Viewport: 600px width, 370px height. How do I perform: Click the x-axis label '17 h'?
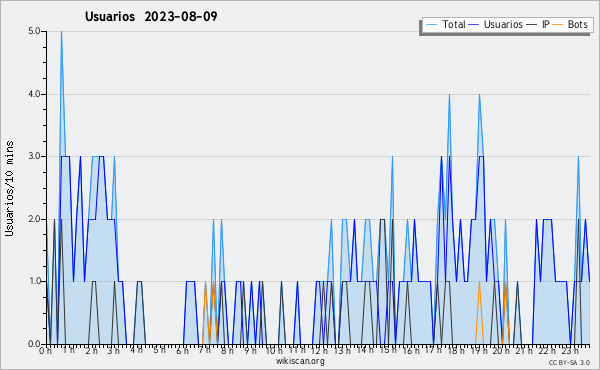click(x=433, y=350)
